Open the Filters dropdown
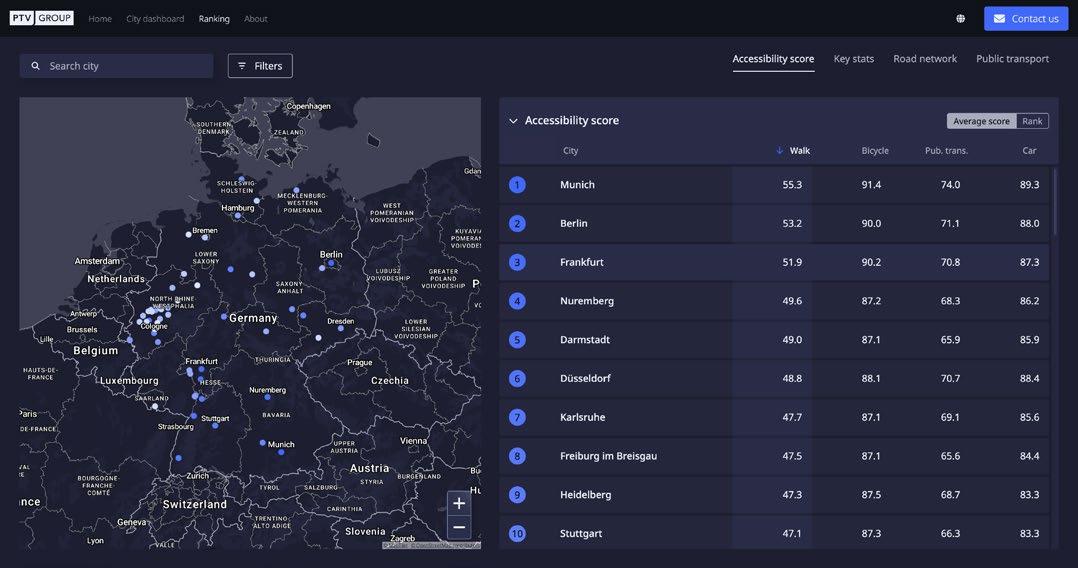 (260, 66)
